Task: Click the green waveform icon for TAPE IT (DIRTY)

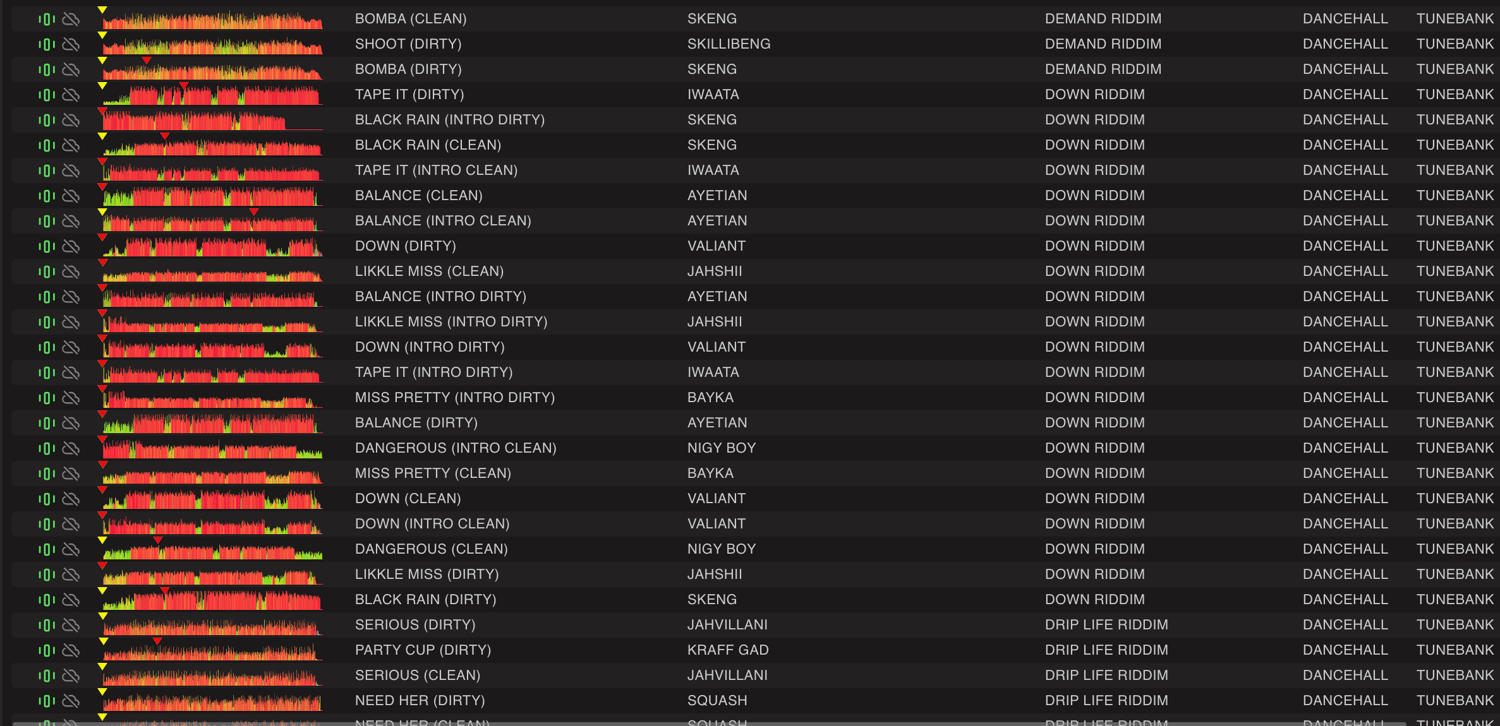Action: (46, 95)
